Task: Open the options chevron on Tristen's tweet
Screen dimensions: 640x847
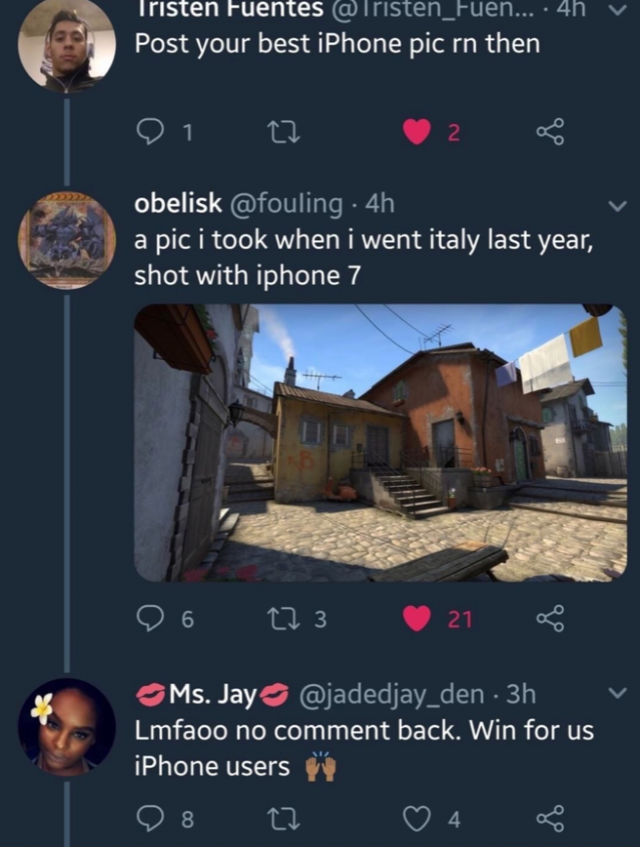Action: click(619, 10)
